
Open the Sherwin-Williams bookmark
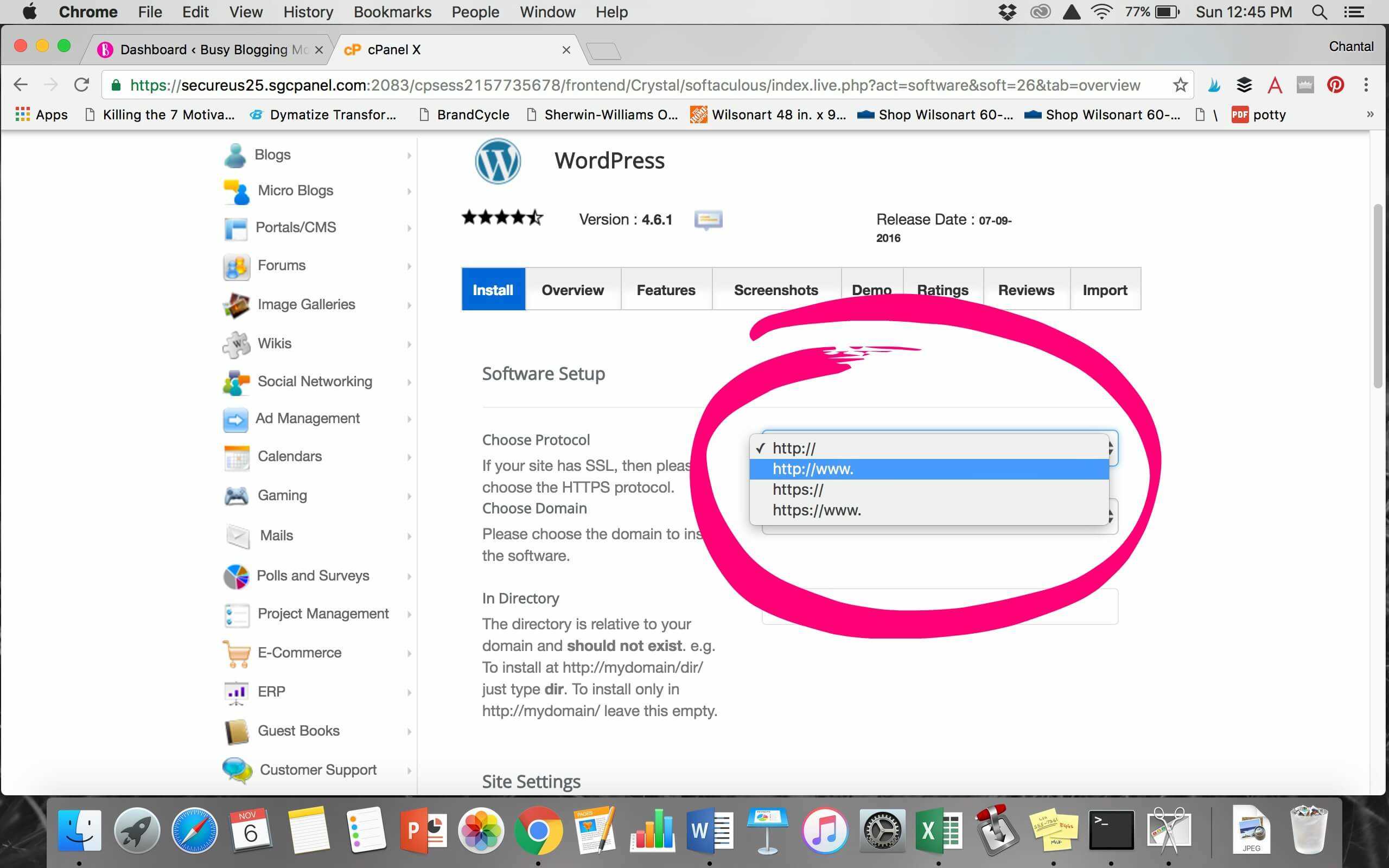(x=602, y=115)
